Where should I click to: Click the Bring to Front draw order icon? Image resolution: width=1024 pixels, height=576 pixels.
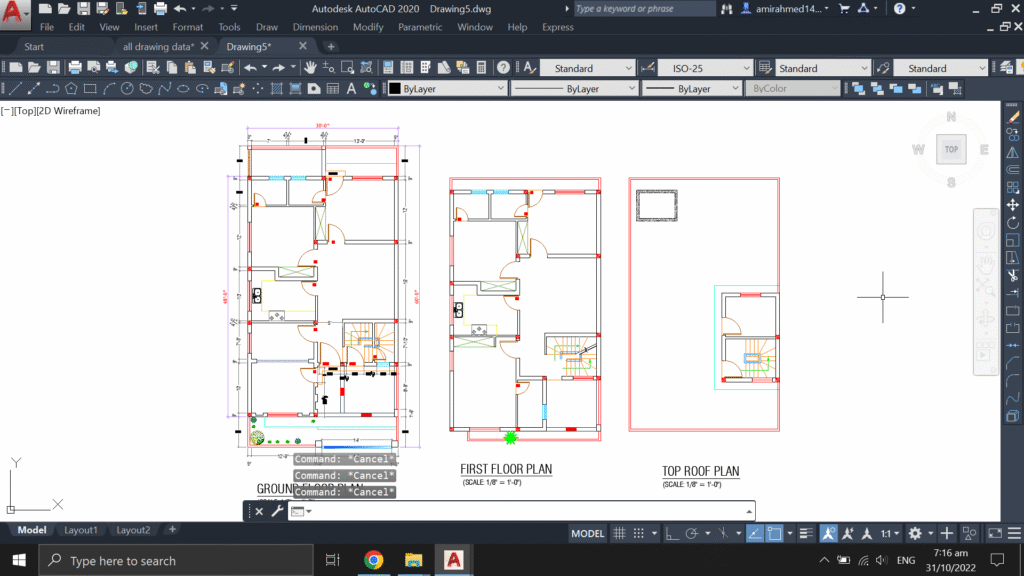pyautogui.click(x=858, y=89)
